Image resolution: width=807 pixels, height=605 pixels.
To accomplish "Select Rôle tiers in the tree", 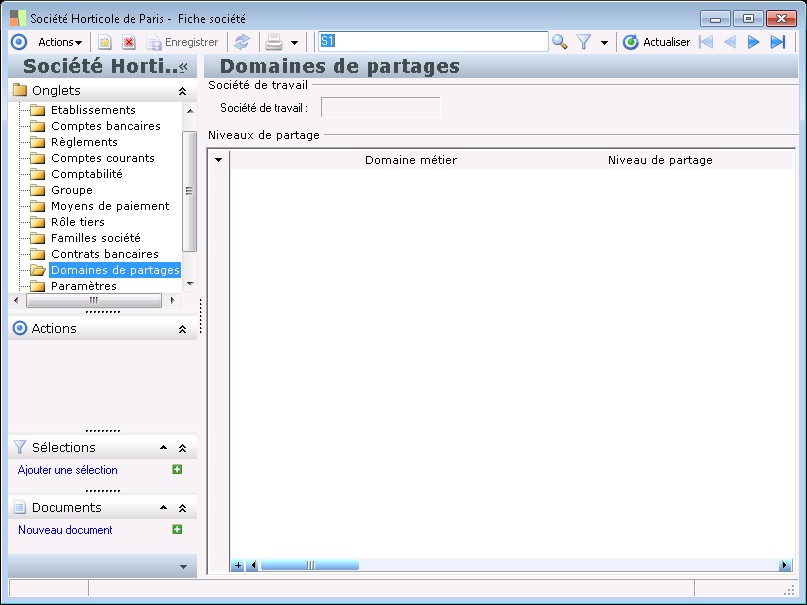I will click(78, 222).
